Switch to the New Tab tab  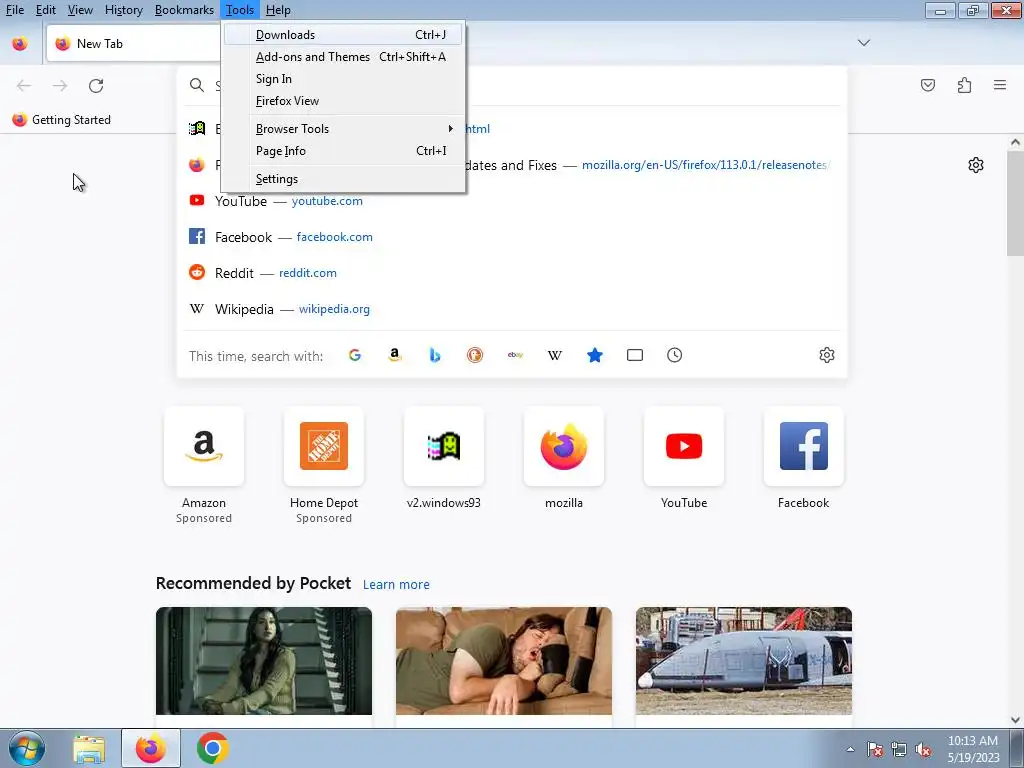tap(134, 44)
